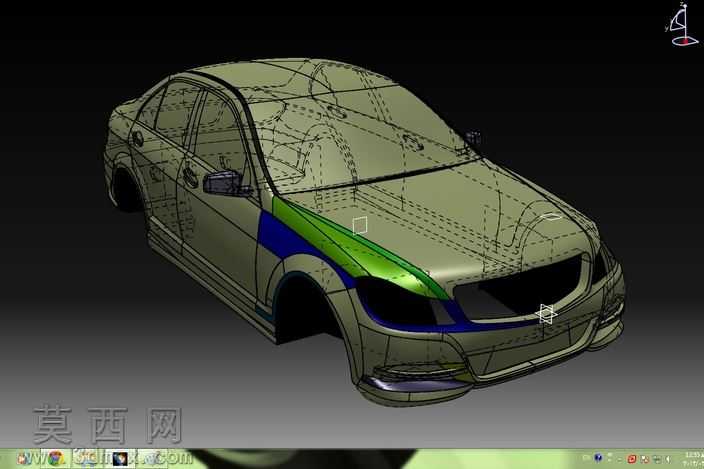Screen dimensions: 704x469
Task: Click the speaker volume icon in tray
Action: 669,459
